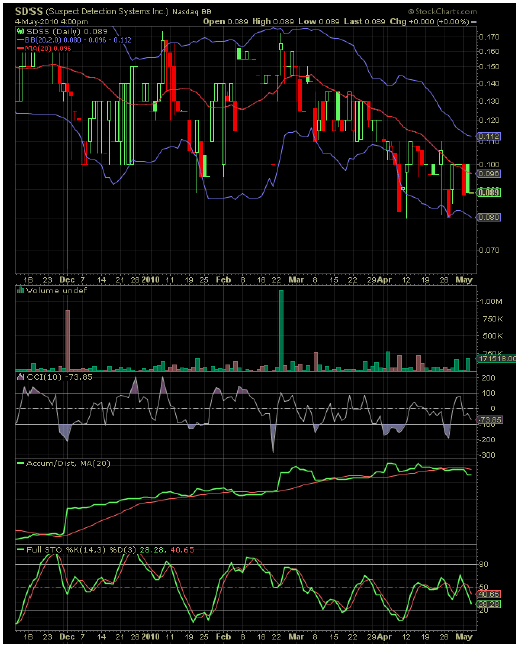Click the High 0.089 value in header
Image resolution: width=520 pixels, height=648 pixels.
[273, 21]
